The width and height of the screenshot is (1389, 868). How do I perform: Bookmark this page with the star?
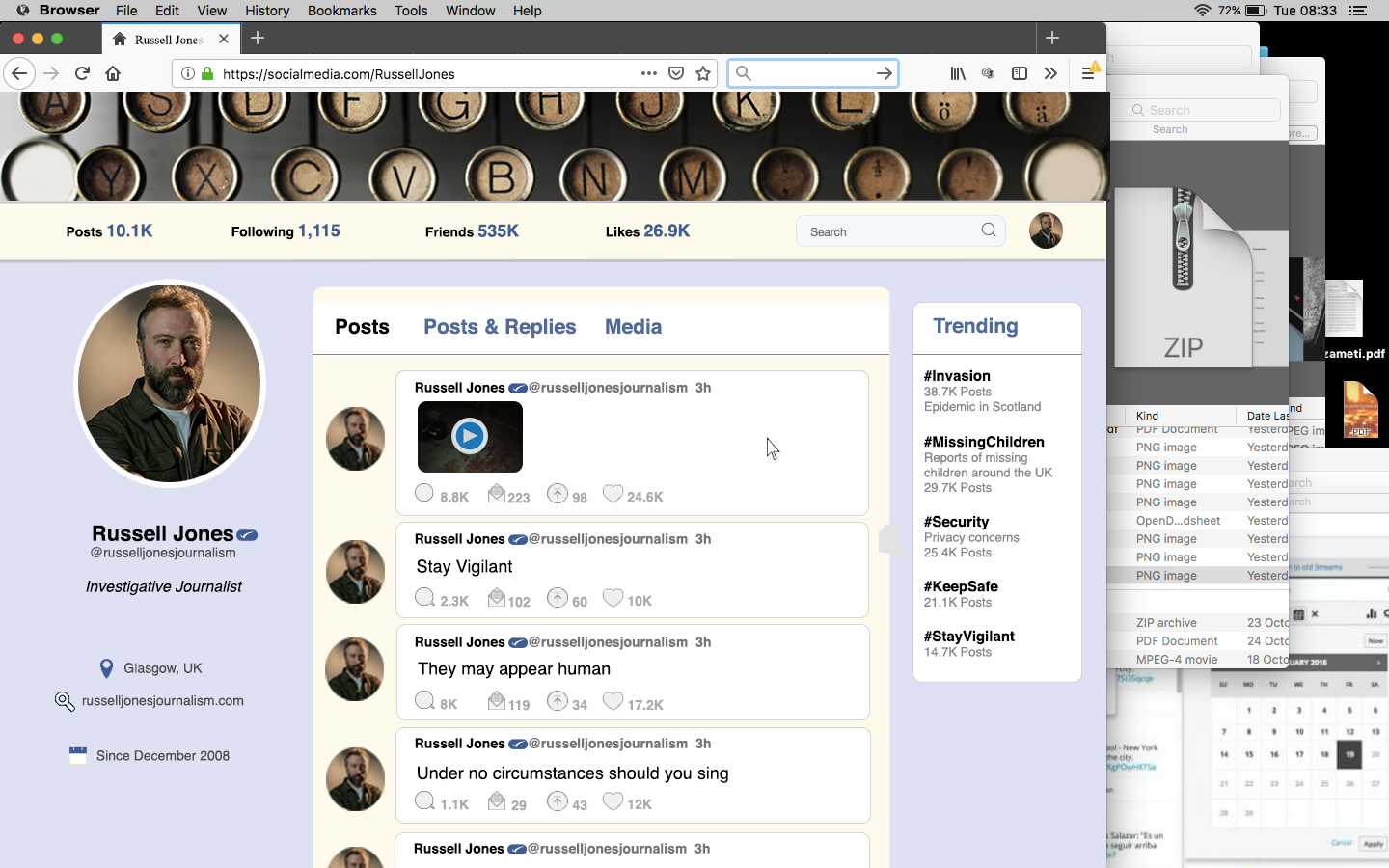[x=703, y=73]
